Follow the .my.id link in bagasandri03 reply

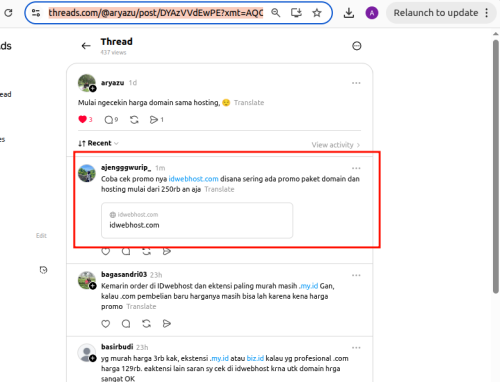point(309,286)
